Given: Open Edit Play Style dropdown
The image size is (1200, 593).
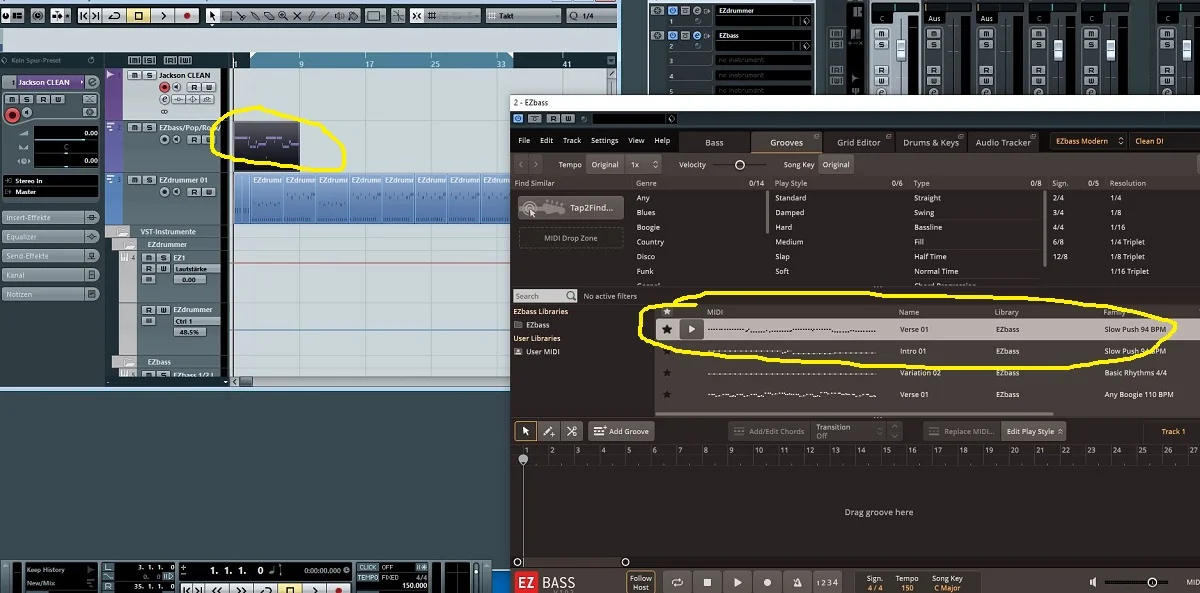Looking at the screenshot, I should point(1034,431).
